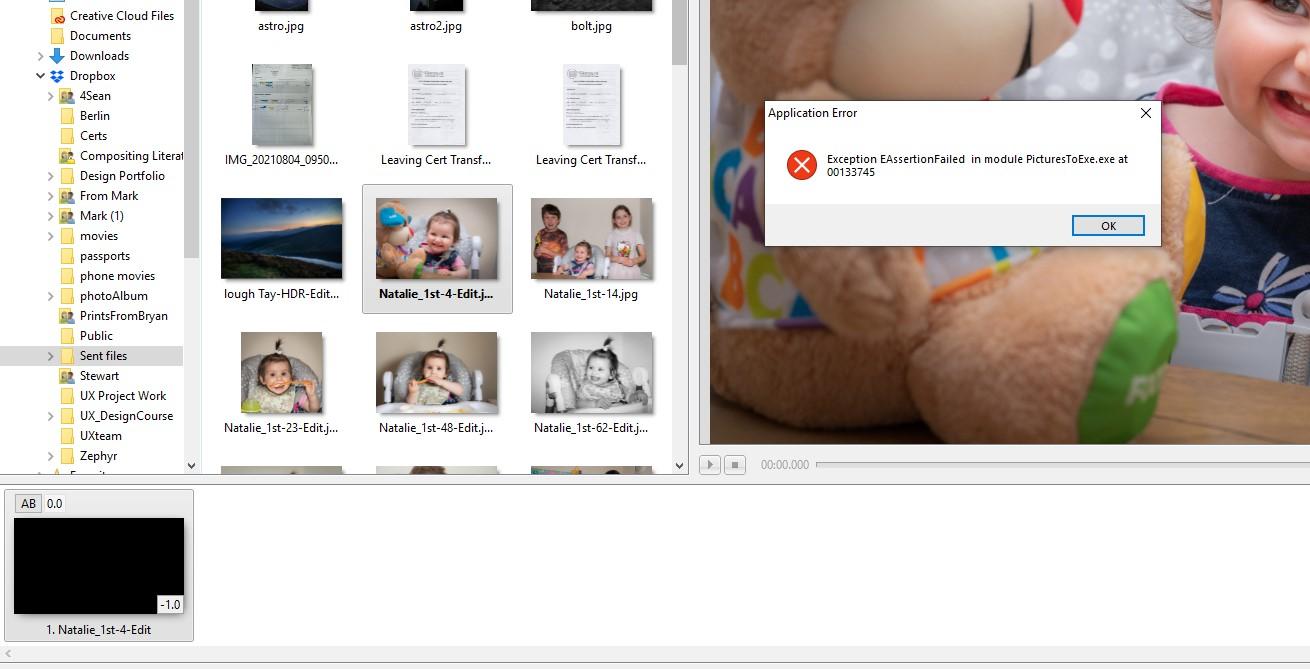Click the red error icon in dialog
Screen dimensions: 1310x669
point(801,165)
